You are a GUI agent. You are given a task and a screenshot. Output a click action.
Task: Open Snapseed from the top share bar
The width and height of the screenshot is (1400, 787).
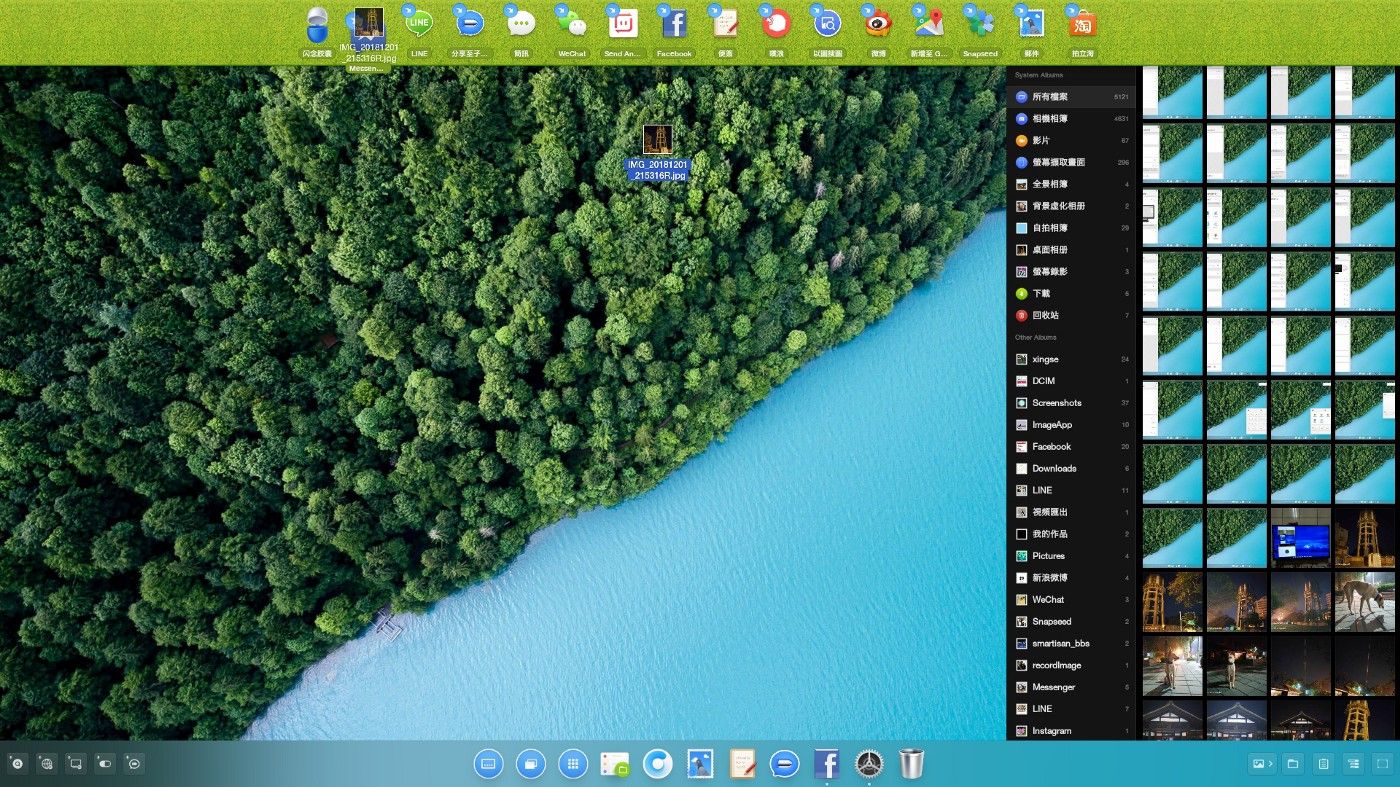[979, 24]
